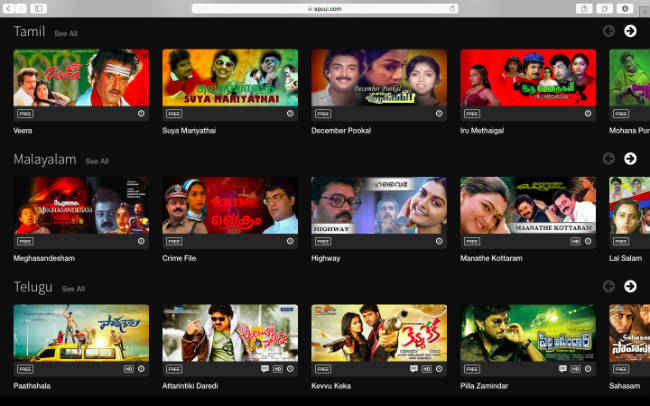Click the clock icon on Pilla Zamindar card
The height and width of the screenshot is (406, 650).
pyautogui.click(x=588, y=369)
